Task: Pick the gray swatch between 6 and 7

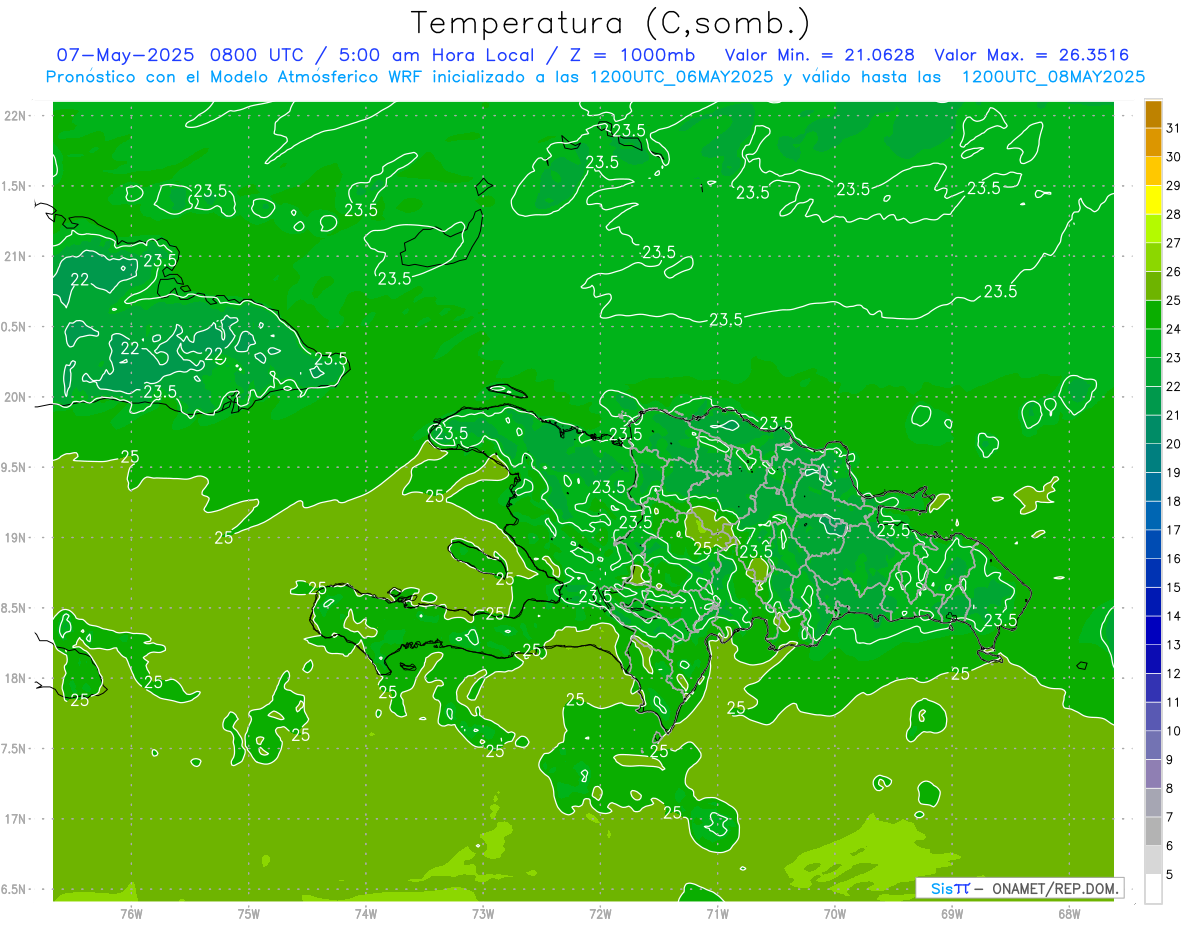Action: point(1153,832)
